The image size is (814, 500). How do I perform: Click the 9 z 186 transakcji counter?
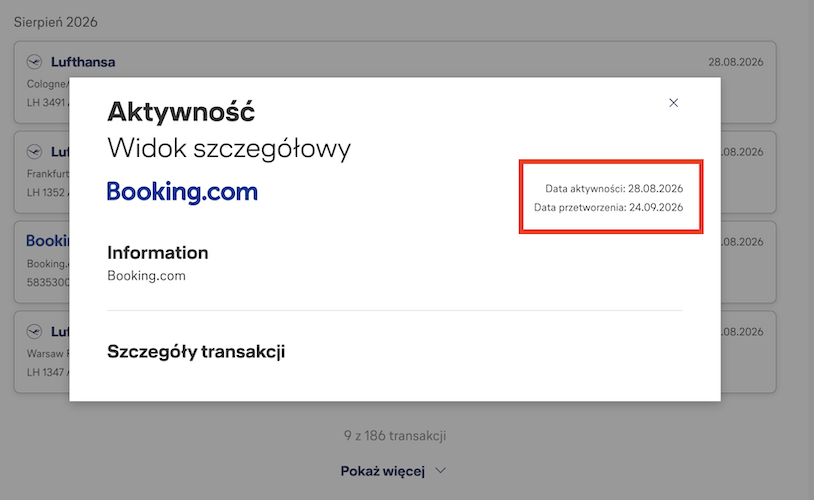tap(395, 436)
